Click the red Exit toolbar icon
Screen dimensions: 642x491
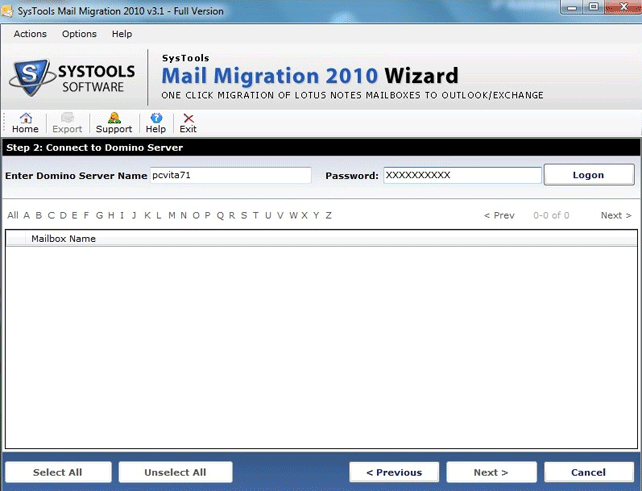(x=188, y=123)
